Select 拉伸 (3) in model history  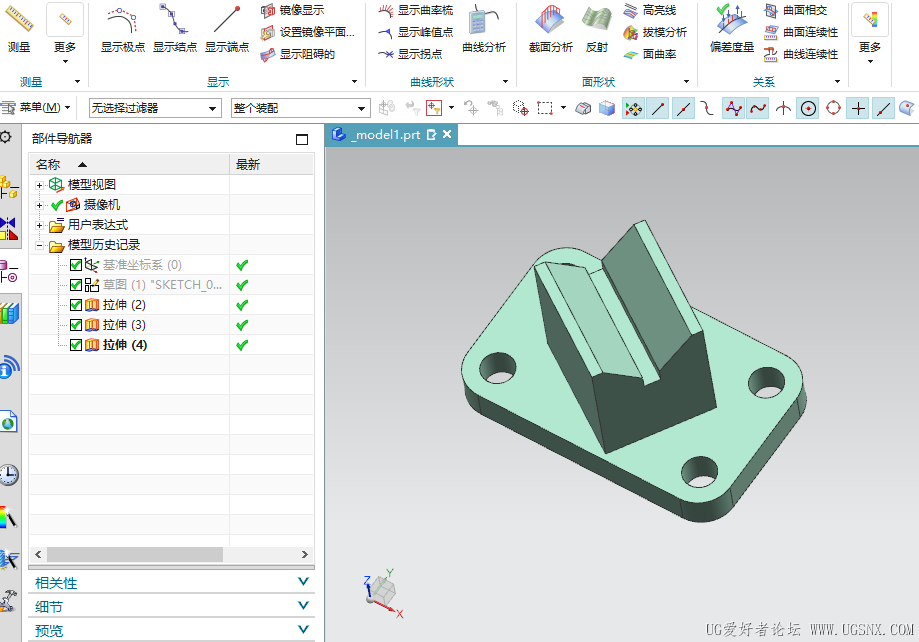click(124, 325)
